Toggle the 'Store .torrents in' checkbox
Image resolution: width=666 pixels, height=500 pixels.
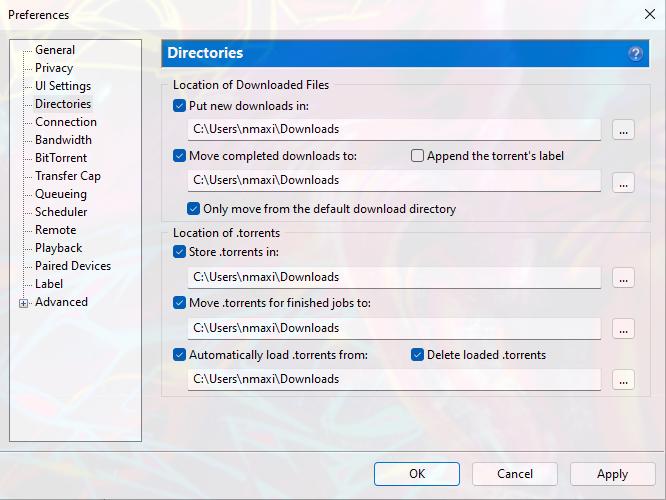click(x=179, y=252)
